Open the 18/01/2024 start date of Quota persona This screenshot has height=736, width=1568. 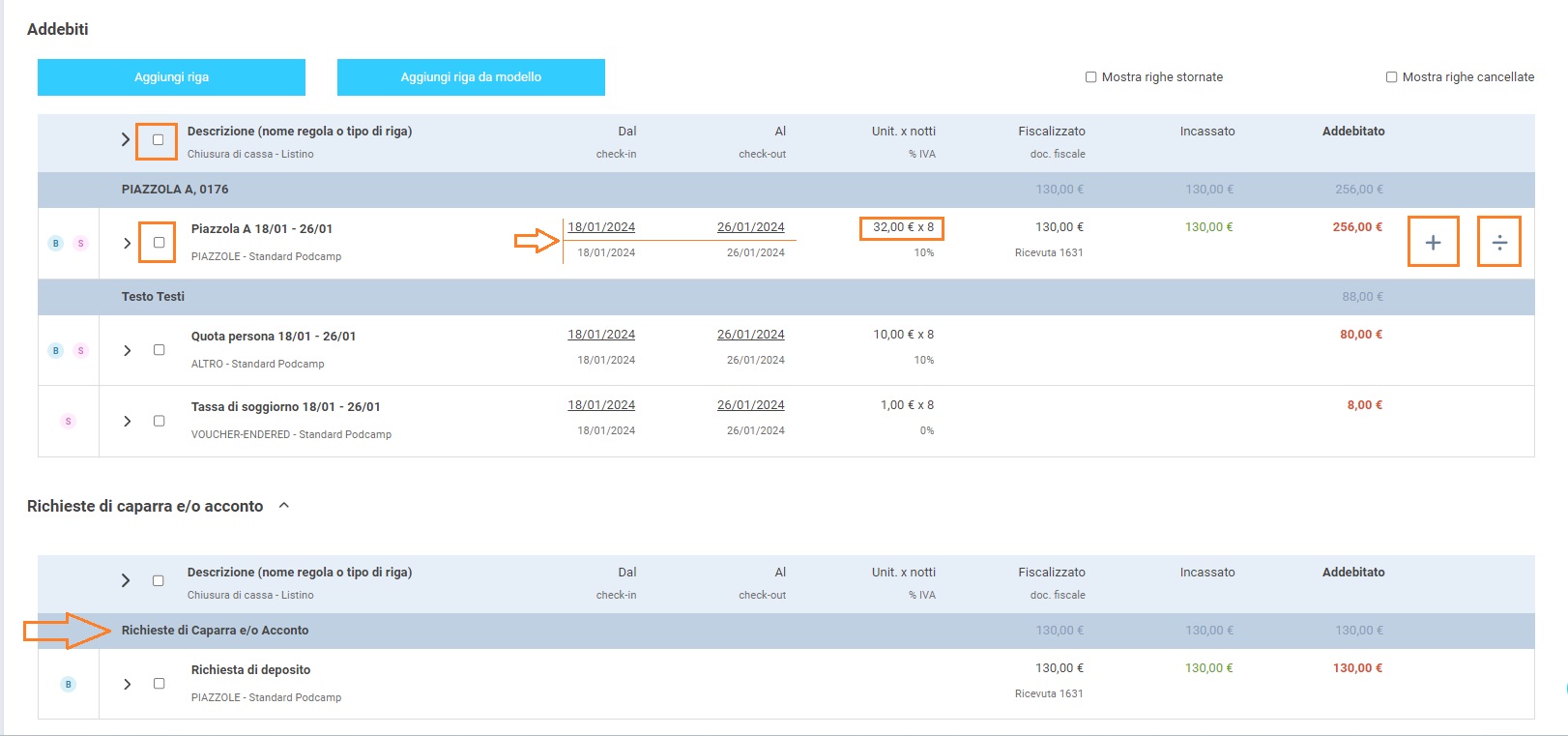tap(601, 335)
